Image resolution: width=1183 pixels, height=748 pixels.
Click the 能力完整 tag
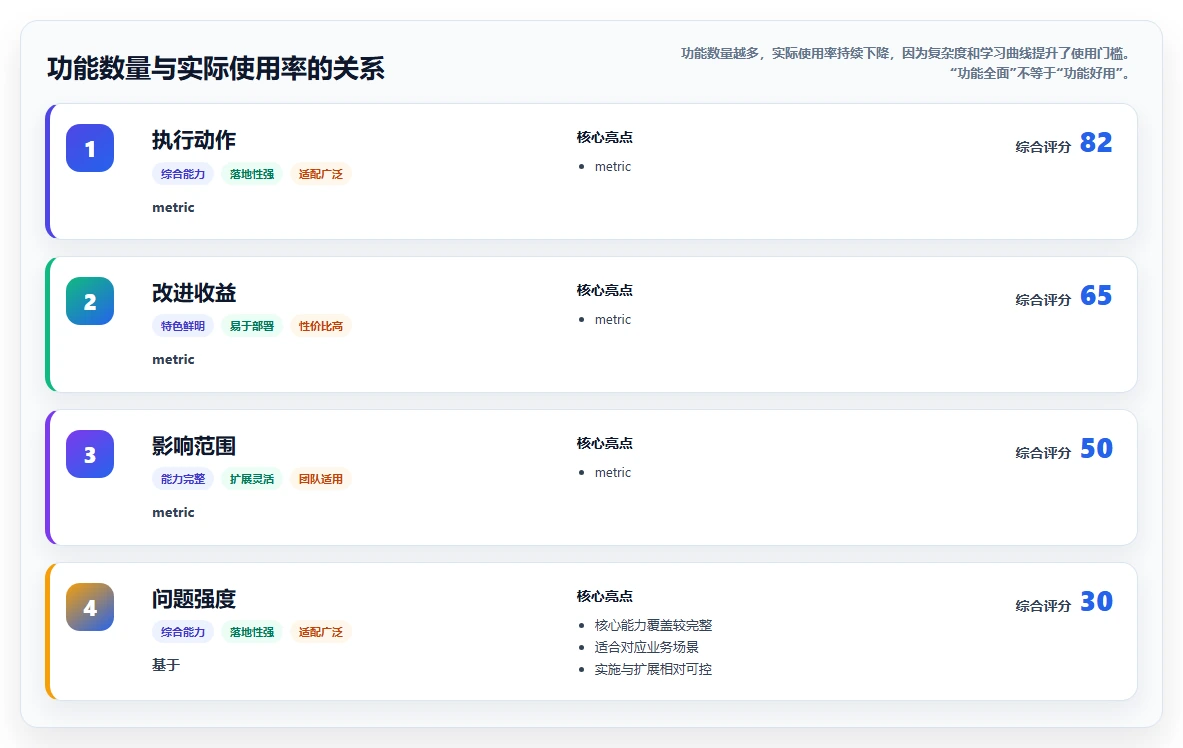pyautogui.click(x=183, y=479)
